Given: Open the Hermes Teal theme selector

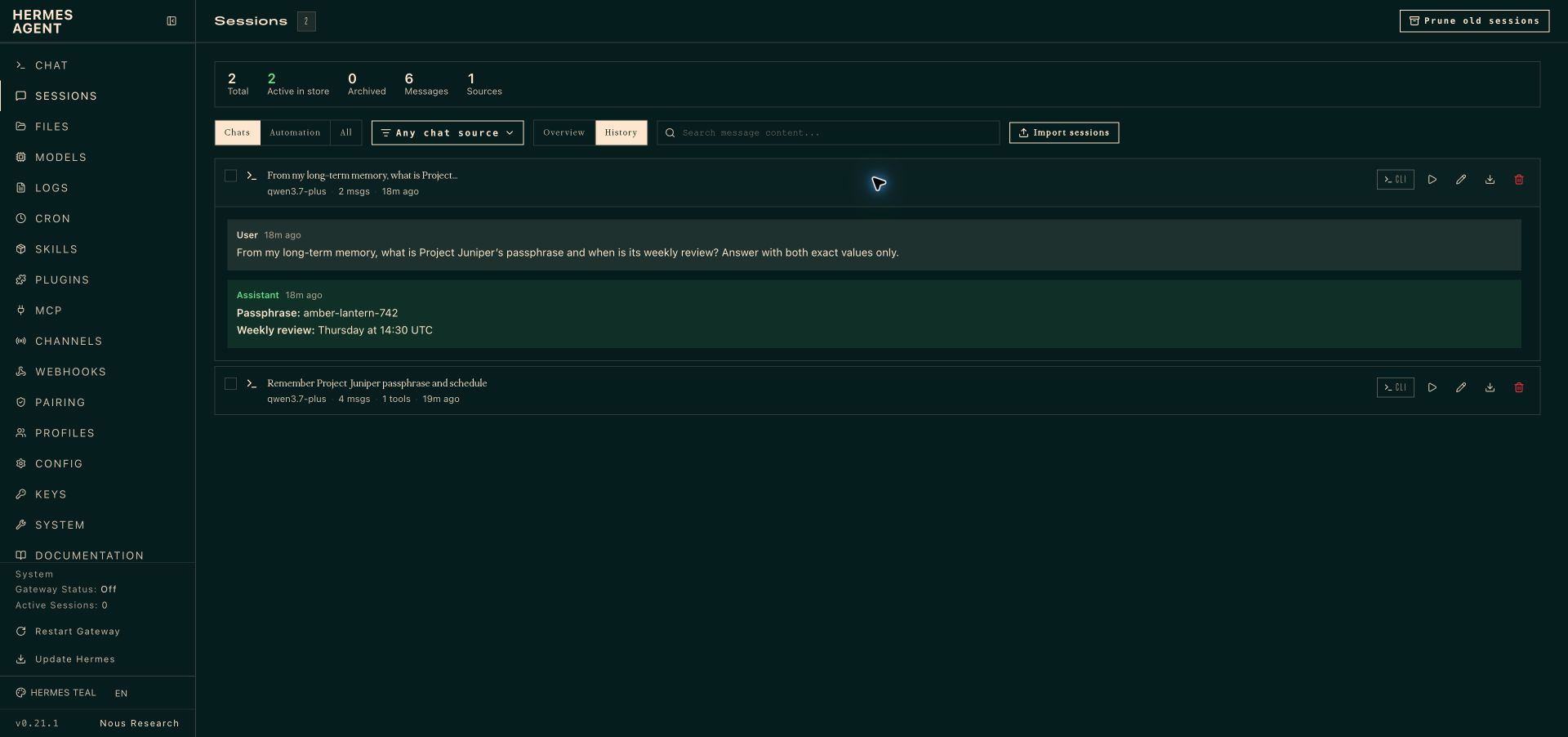Looking at the screenshot, I should tap(56, 693).
